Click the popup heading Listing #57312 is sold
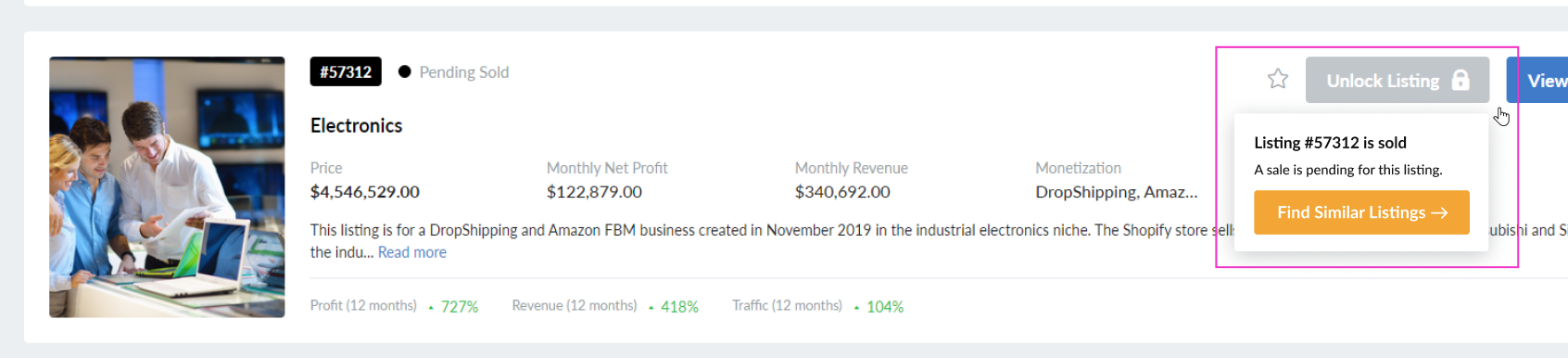The image size is (1568, 358). coord(1331,143)
